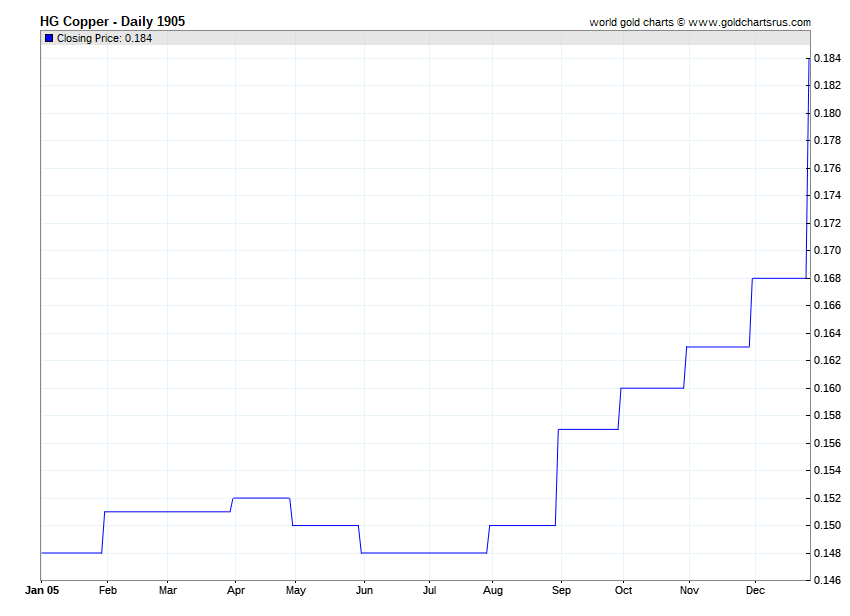Click the 0.152 price plateau in April
The width and height of the screenshot is (850, 616).
(261, 498)
